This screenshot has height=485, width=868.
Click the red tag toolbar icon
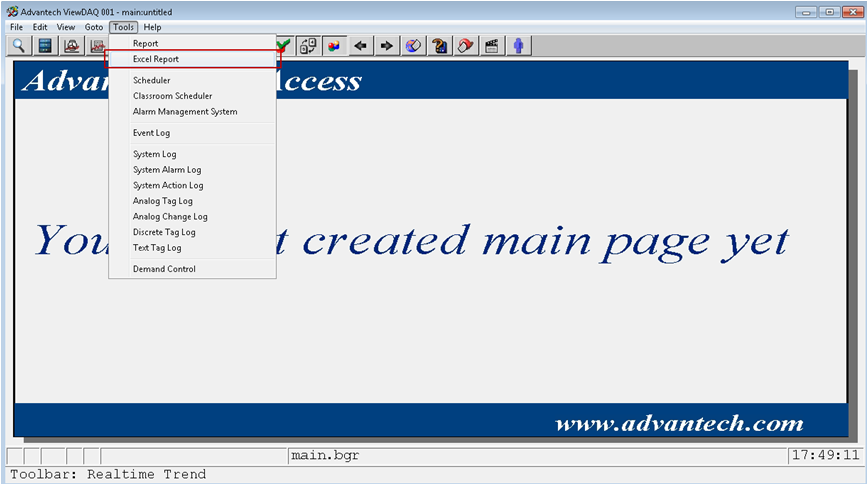tap(466, 46)
